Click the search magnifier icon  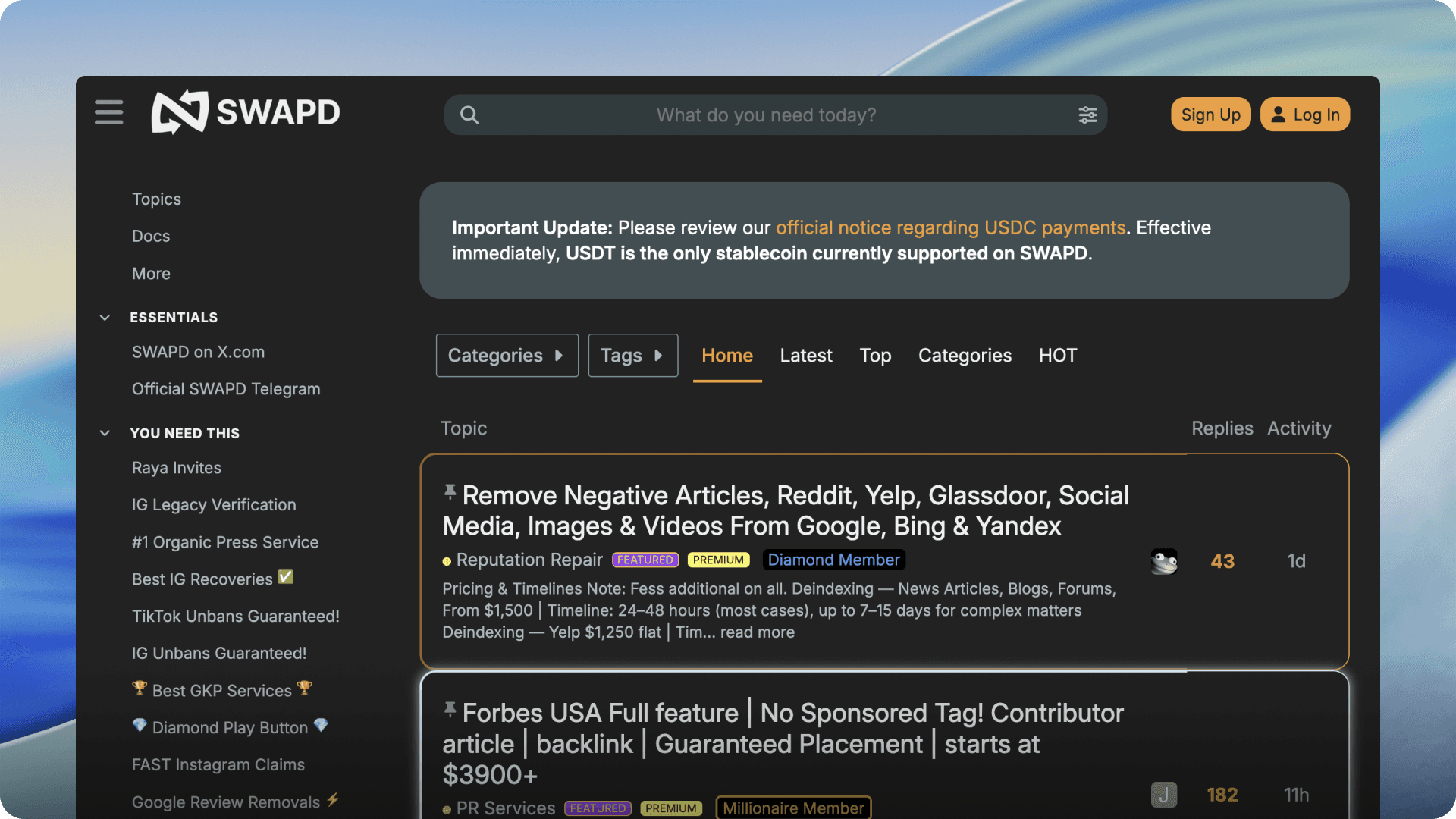tap(469, 115)
